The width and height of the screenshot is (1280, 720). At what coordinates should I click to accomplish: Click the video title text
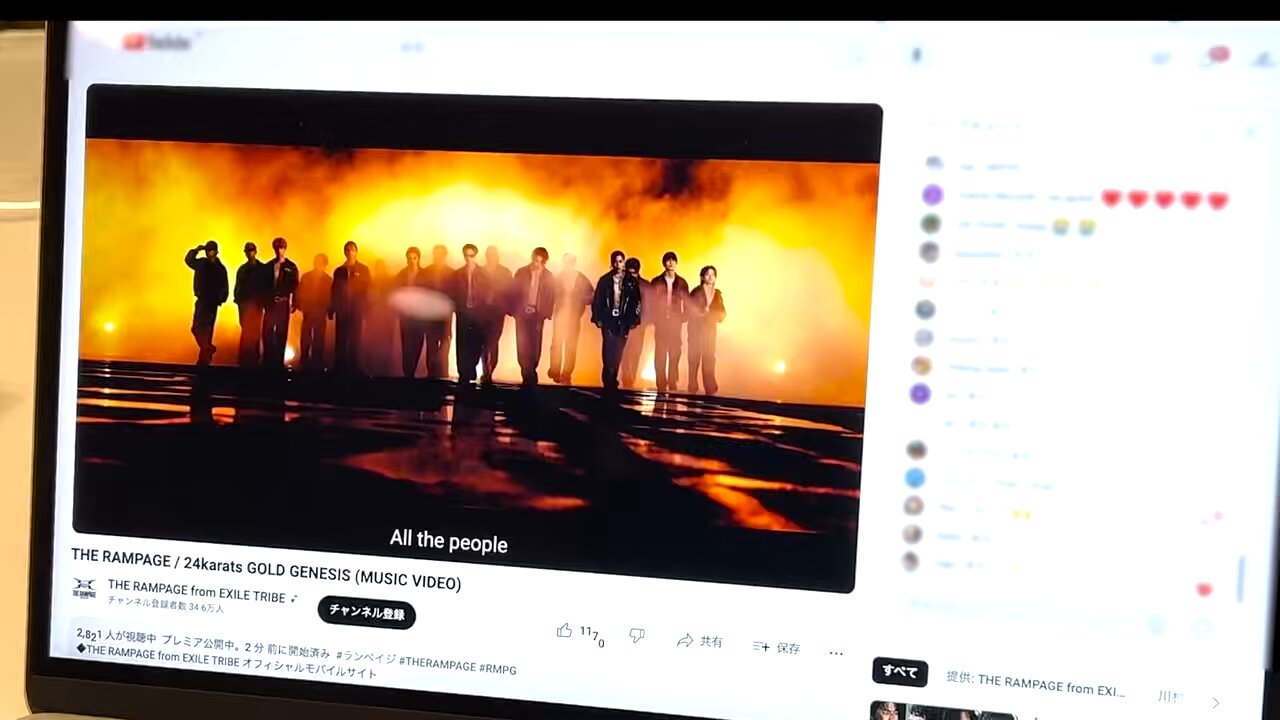coord(266,568)
